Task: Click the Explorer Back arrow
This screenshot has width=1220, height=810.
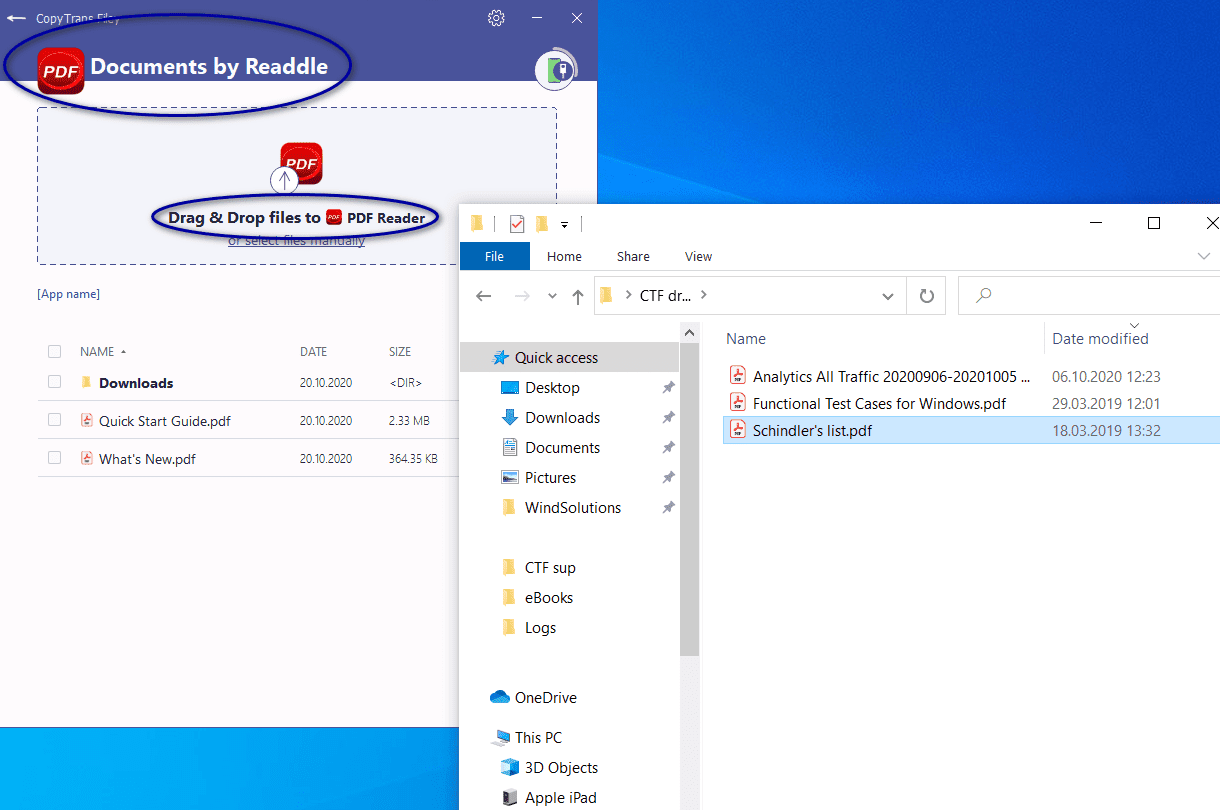Action: (484, 296)
